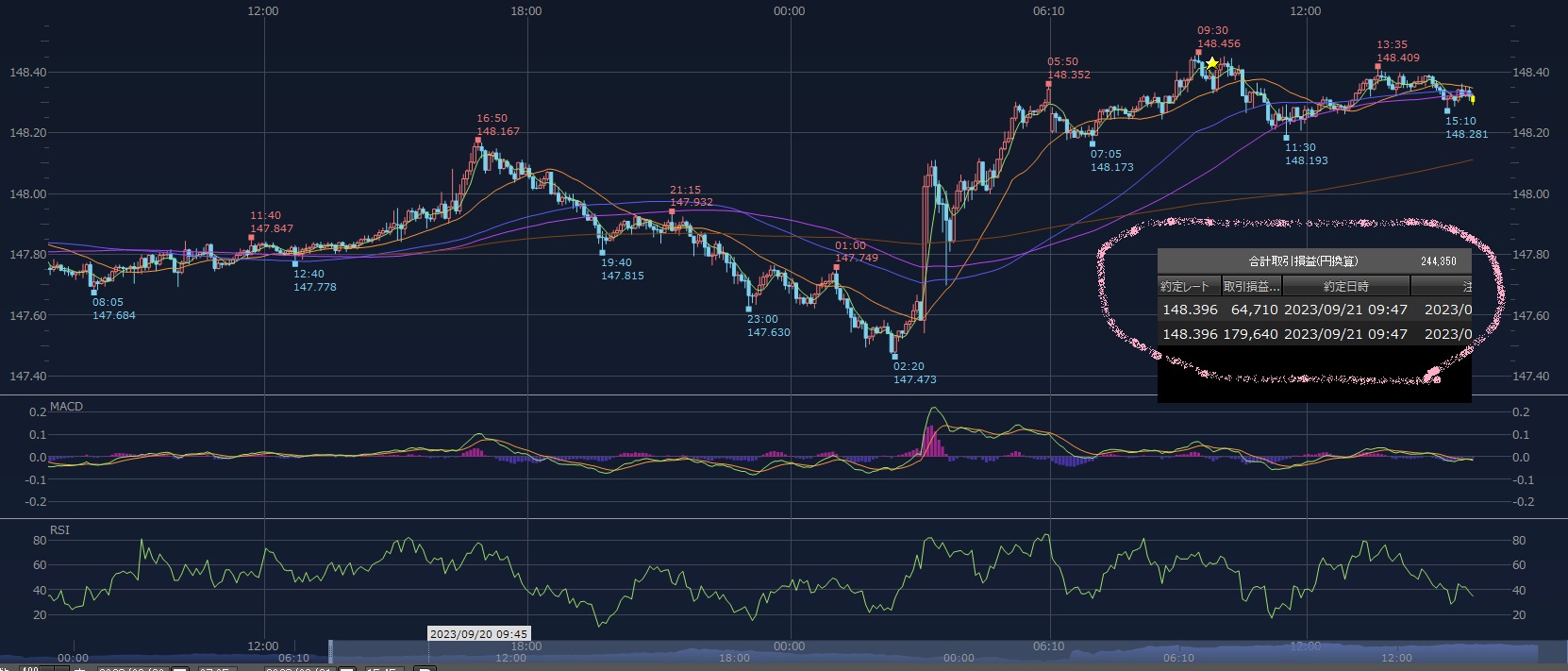The width and height of the screenshot is (1568, 671).
Task: Click the 05:50 high marker at 148.352
Action: click(x=1048, y=83)
